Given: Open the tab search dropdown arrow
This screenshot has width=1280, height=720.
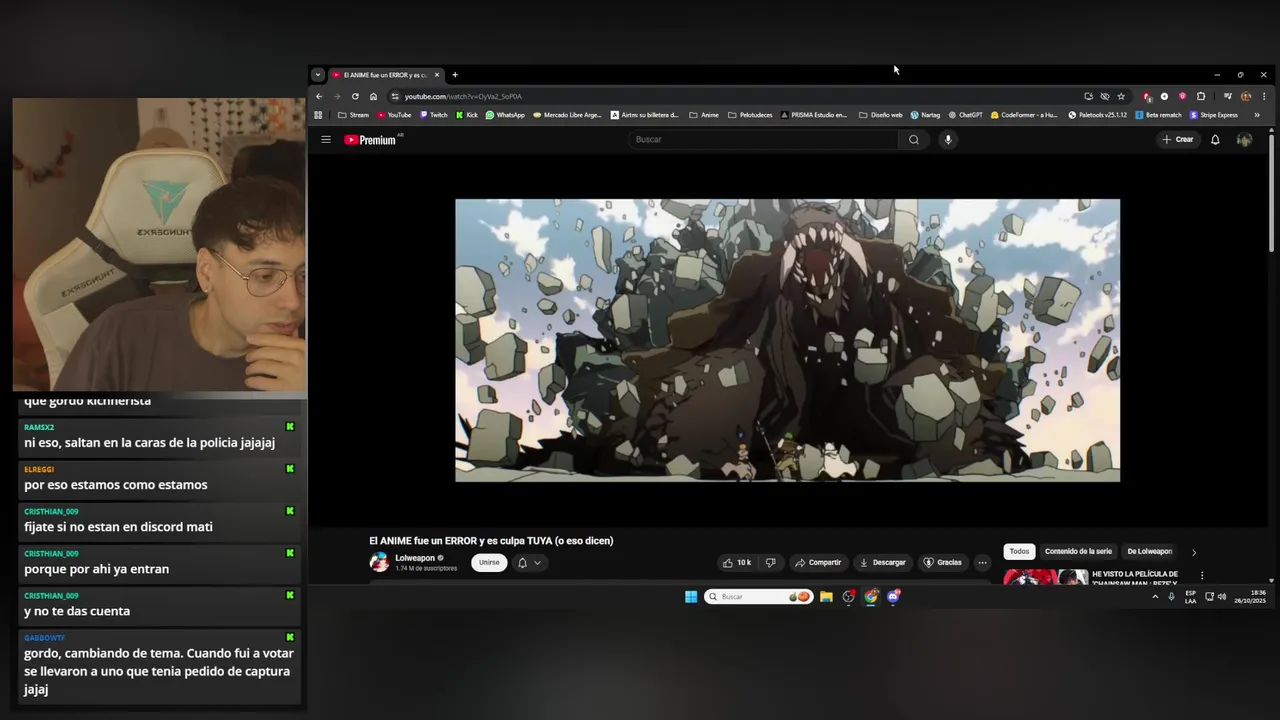Looking at the screenshot, I should click(317, 75).
